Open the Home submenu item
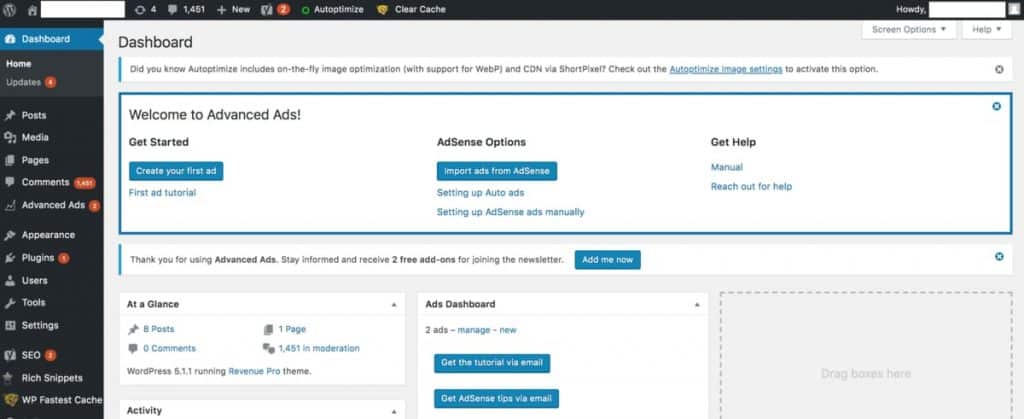The width and height of the screenshot is (1024, 419). pyautogui.click(x=19, y=64)
